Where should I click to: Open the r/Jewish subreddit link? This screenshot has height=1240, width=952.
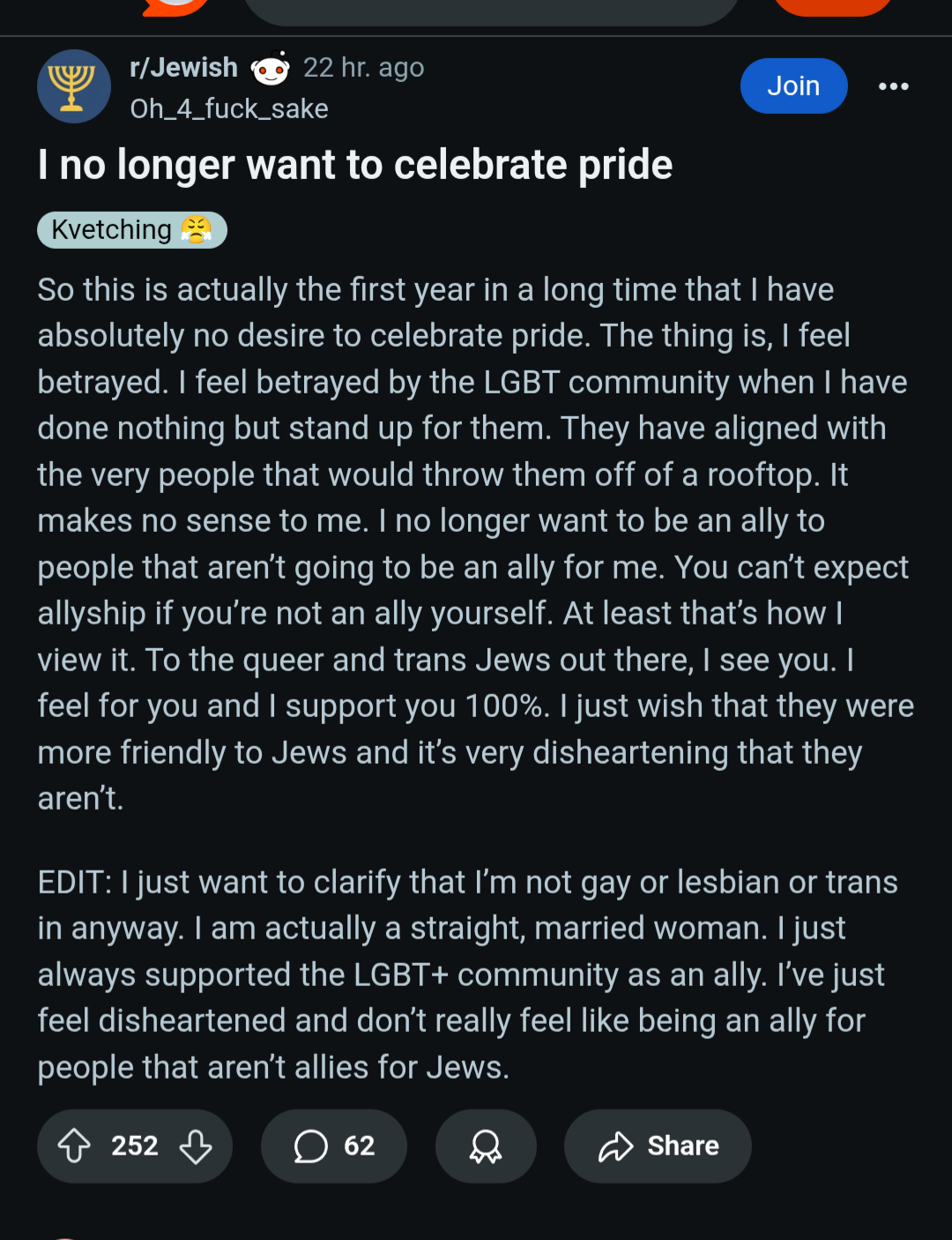[x=183, y=67]
